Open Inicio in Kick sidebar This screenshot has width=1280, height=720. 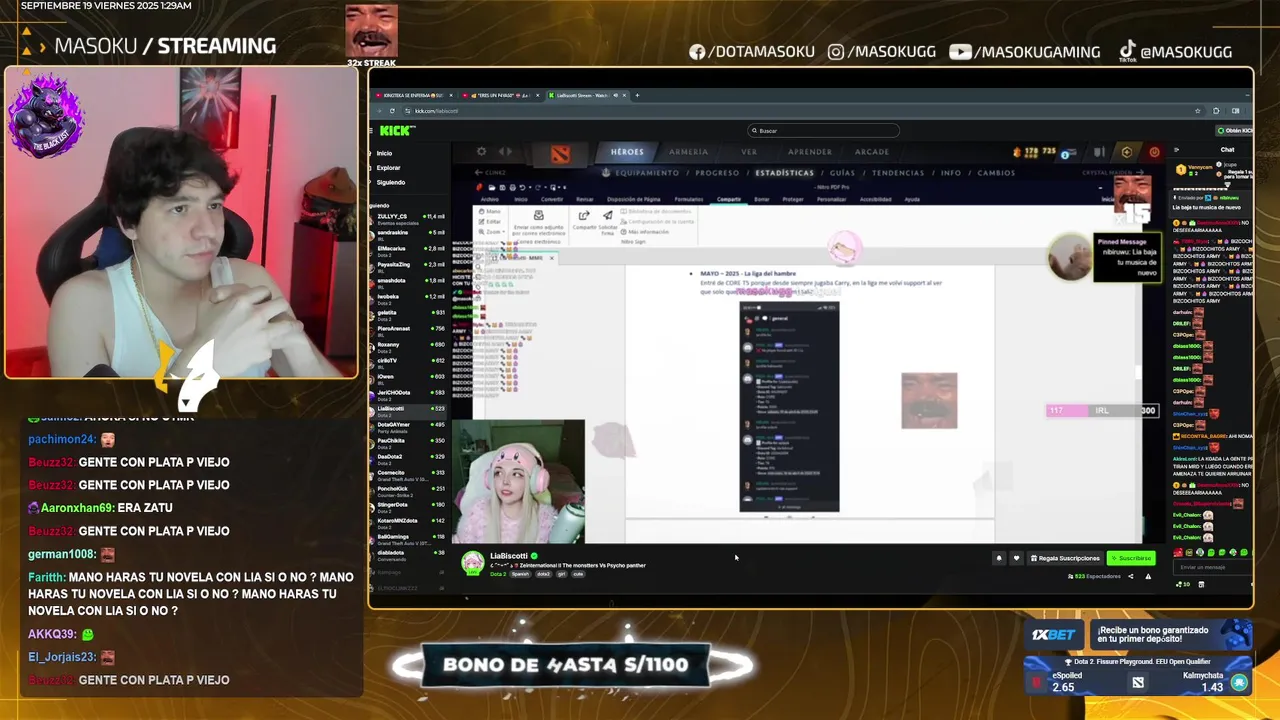coord(384,153)
